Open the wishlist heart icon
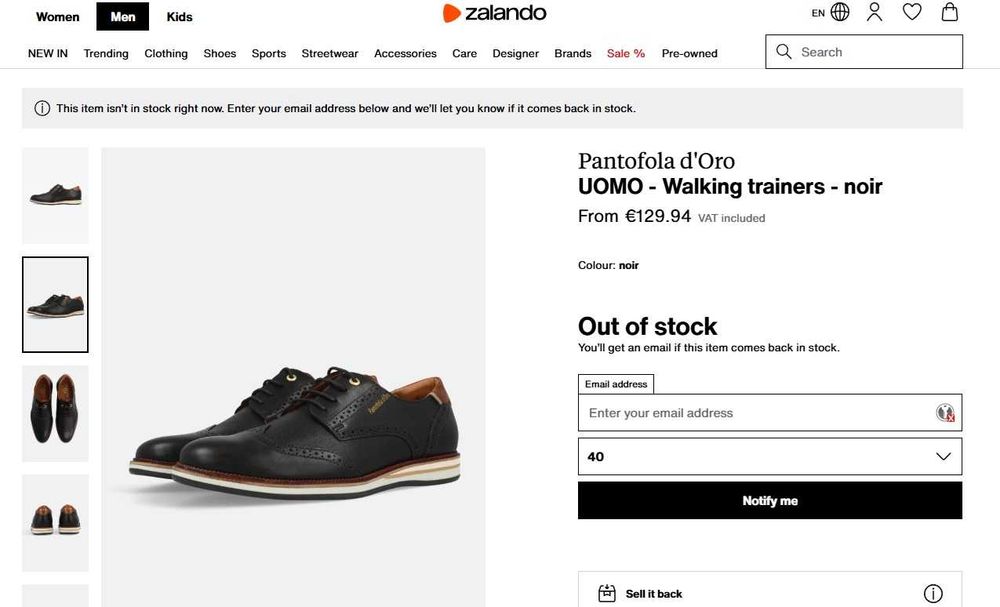 [912, 13]
